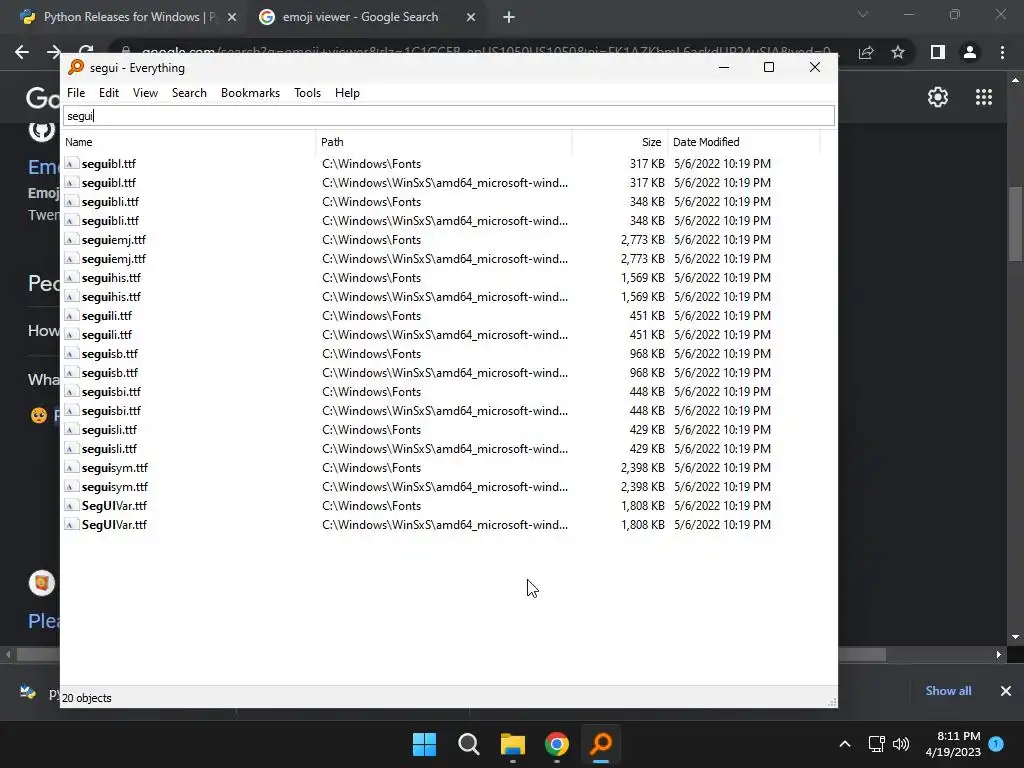This screenshot has width=1024, height=768.
Task: Show hidden system tray icons
Action: (844, 744)
